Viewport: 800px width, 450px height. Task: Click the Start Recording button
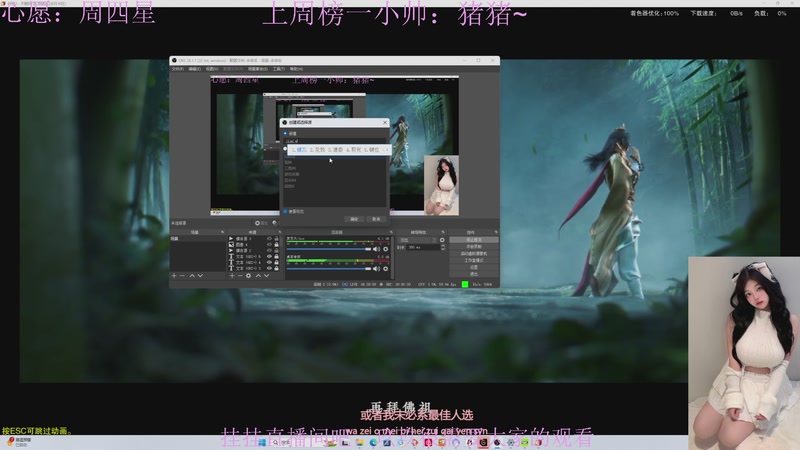[x=474, y=246]
